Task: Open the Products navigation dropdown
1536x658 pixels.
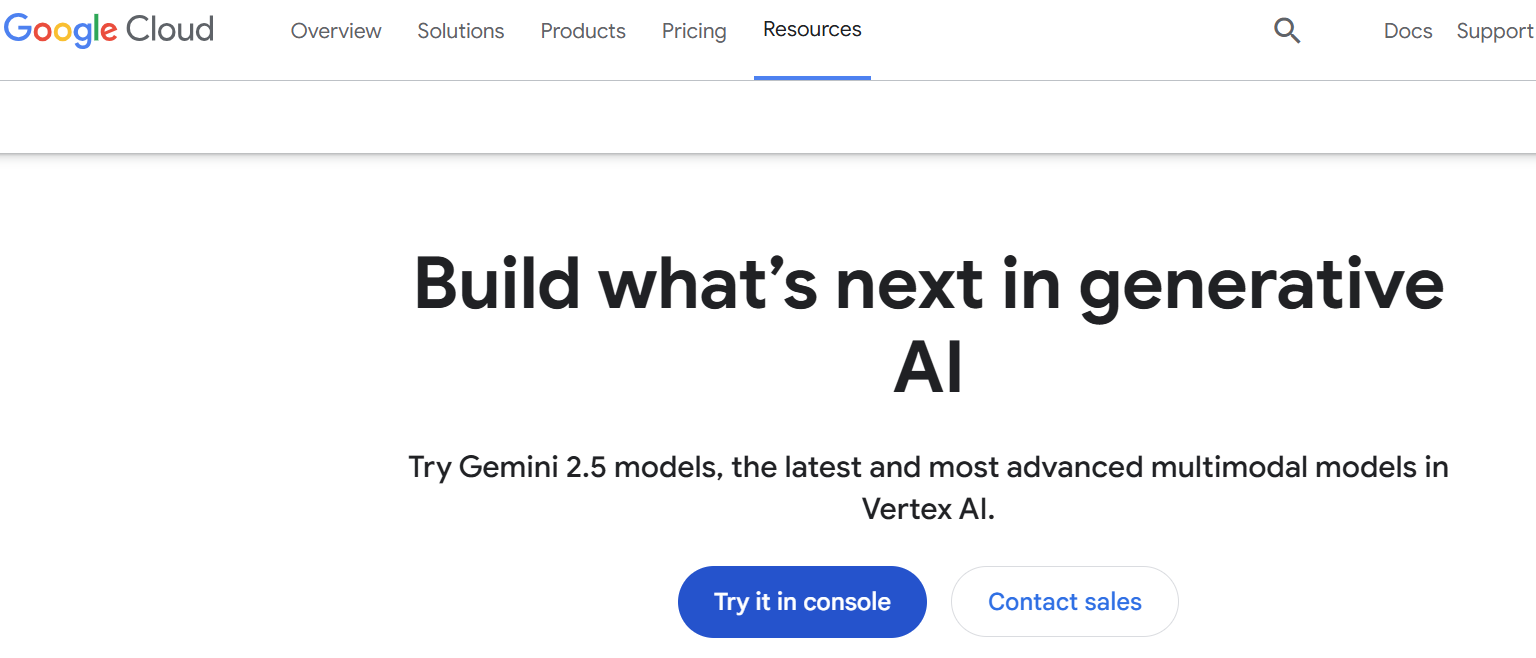Action: 583,31
